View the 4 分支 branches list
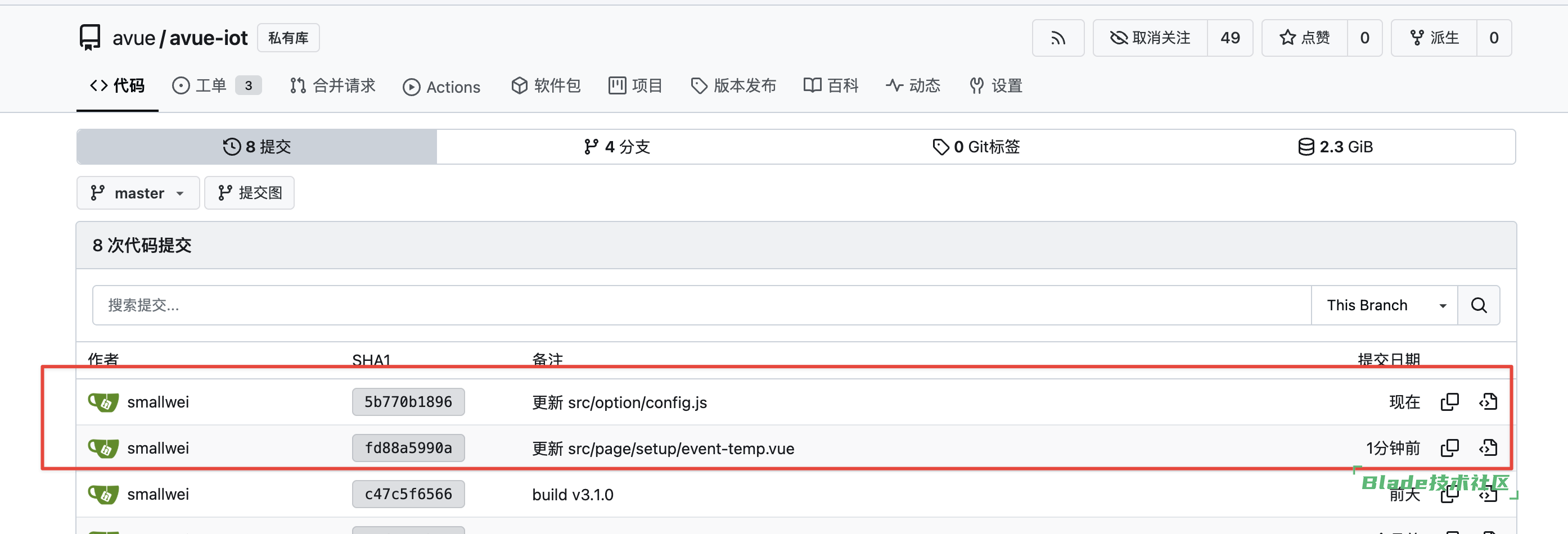Image resolution: width=1568 pixels, height=534 pixels. click(x=616, y=147)
